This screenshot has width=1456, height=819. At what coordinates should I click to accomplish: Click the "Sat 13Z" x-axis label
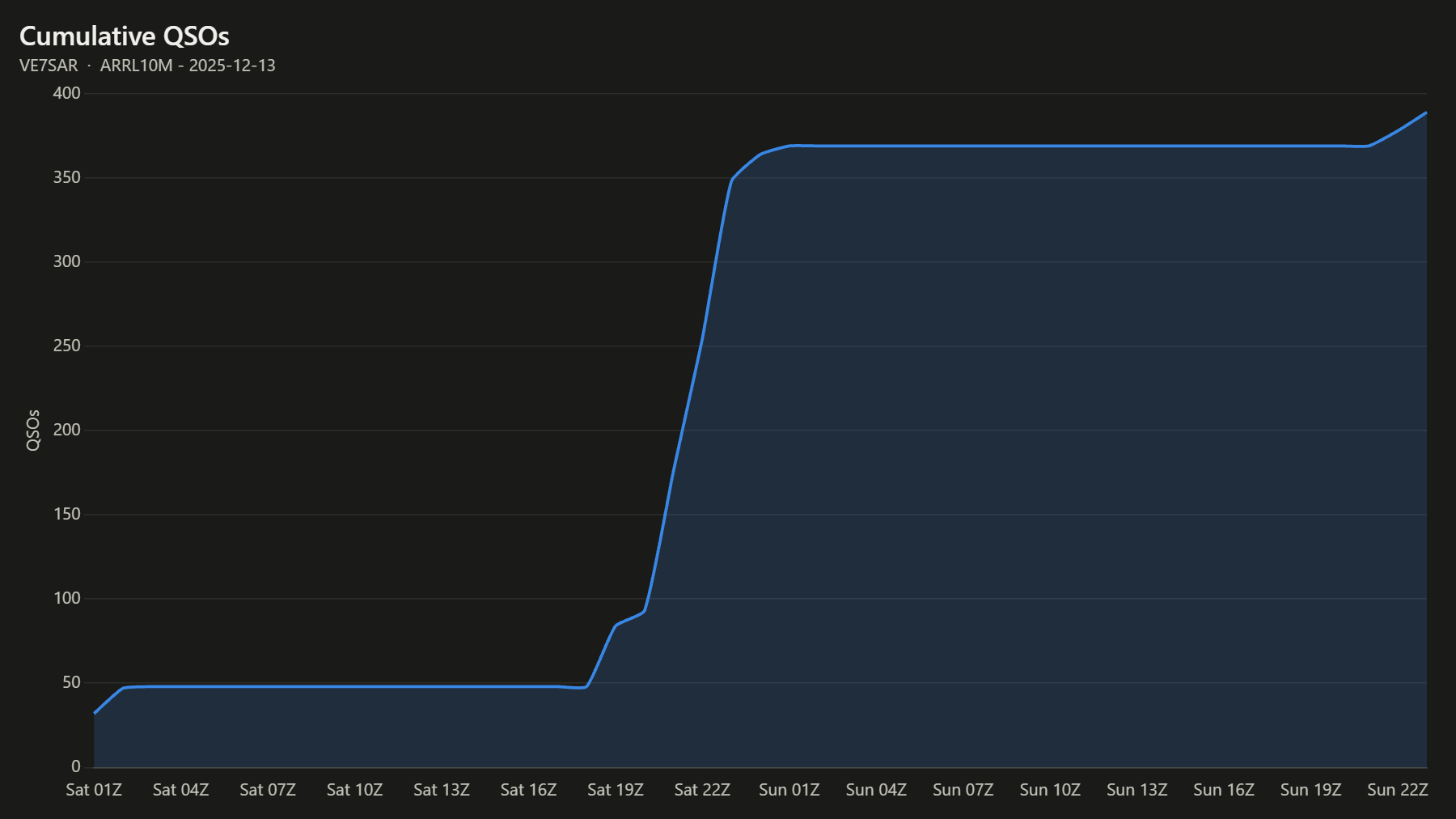pos(442,790)
